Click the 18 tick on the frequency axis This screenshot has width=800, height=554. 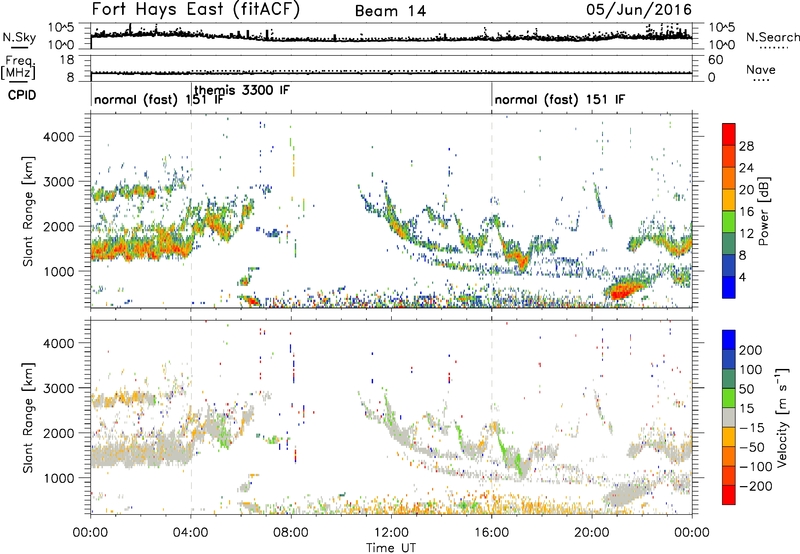67,60
